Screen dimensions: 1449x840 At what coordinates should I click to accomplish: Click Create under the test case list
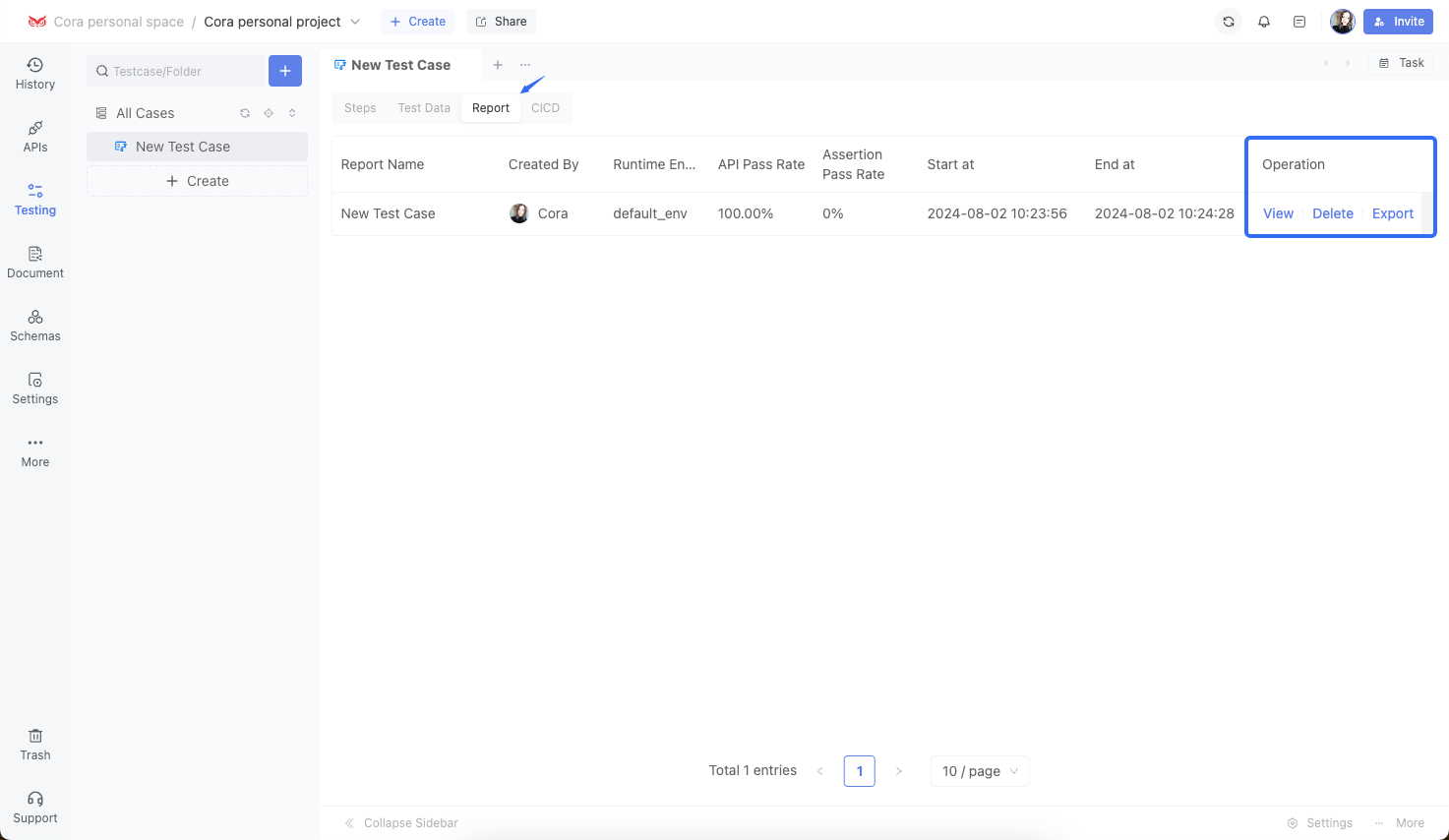click(198, 181)
